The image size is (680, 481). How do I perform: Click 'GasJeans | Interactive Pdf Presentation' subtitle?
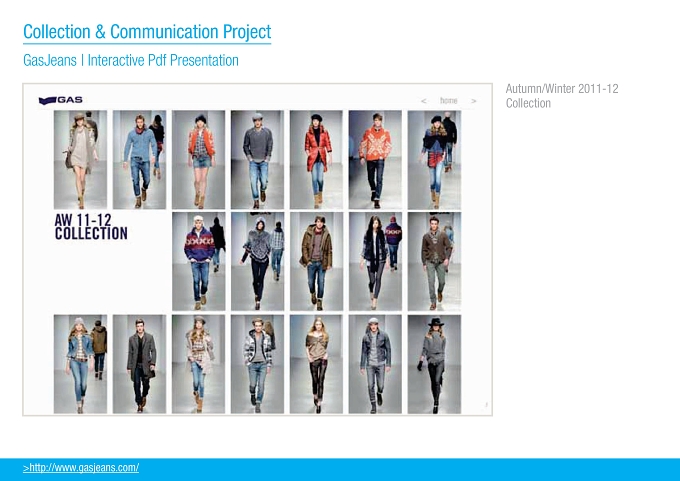click(x=131, y=60)
